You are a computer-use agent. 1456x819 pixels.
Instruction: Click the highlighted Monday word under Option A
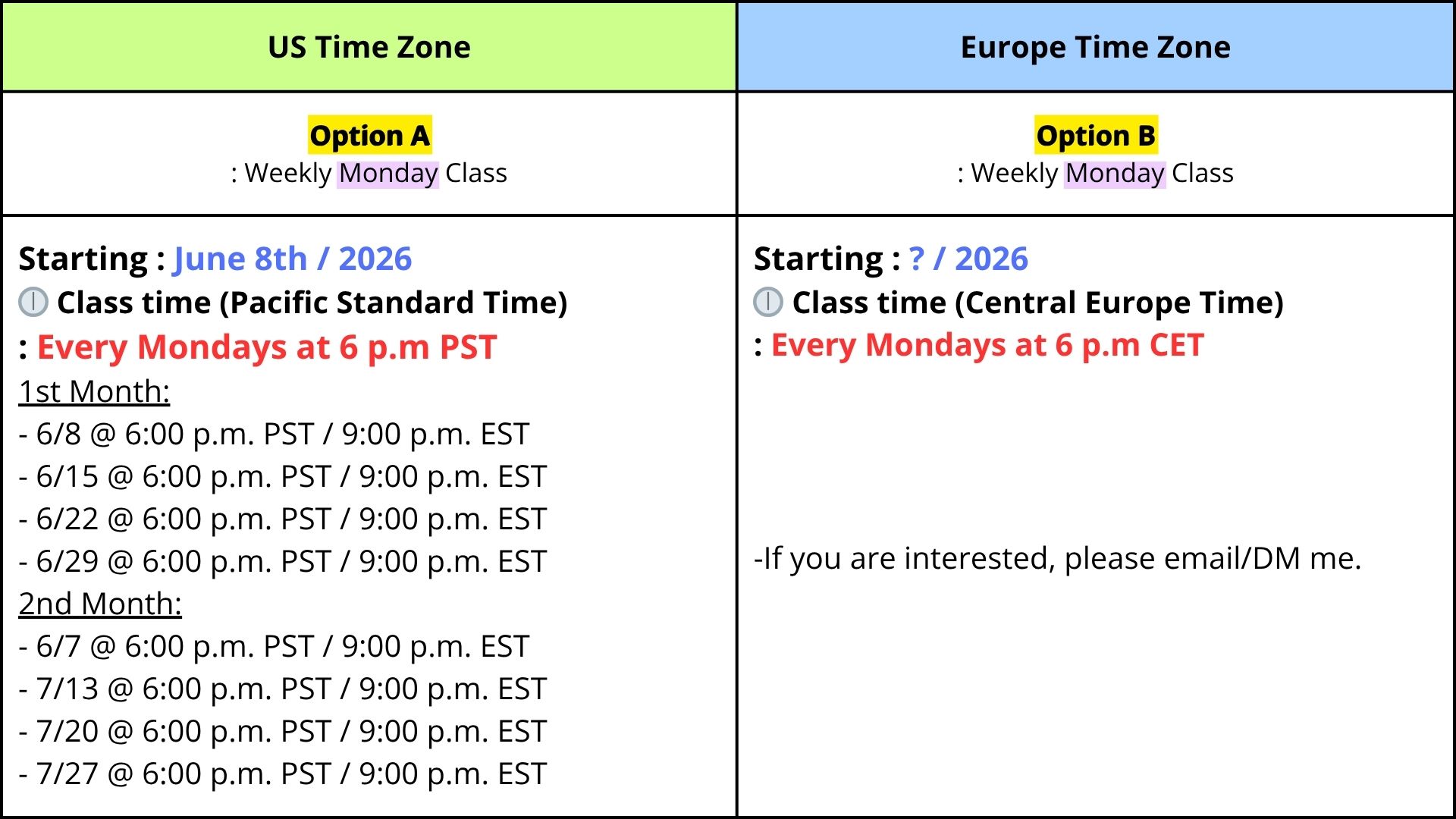(x=388, y=174)
